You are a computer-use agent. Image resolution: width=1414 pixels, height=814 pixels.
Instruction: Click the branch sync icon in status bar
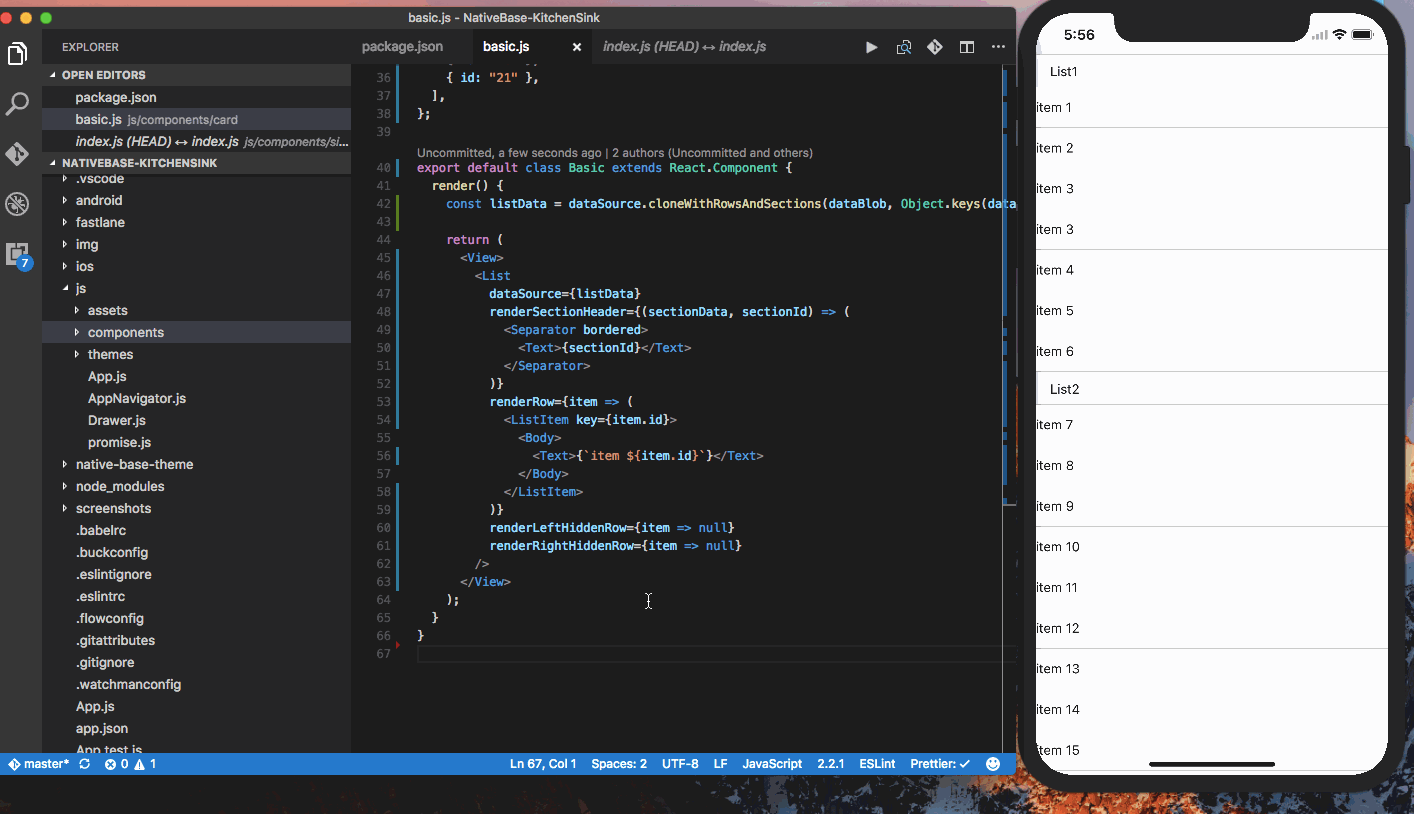(84, 763)
